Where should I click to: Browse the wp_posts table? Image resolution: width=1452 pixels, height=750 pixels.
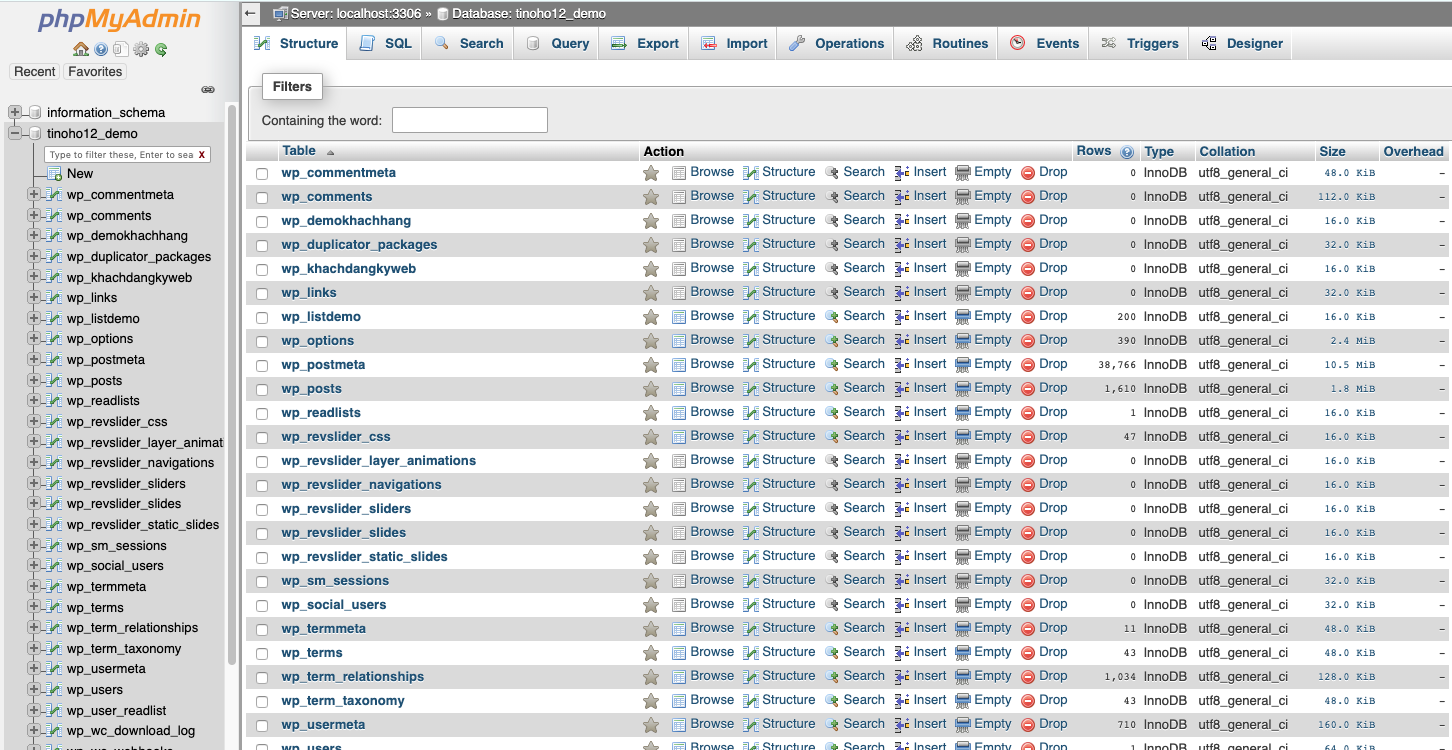[x=711, y=388]
